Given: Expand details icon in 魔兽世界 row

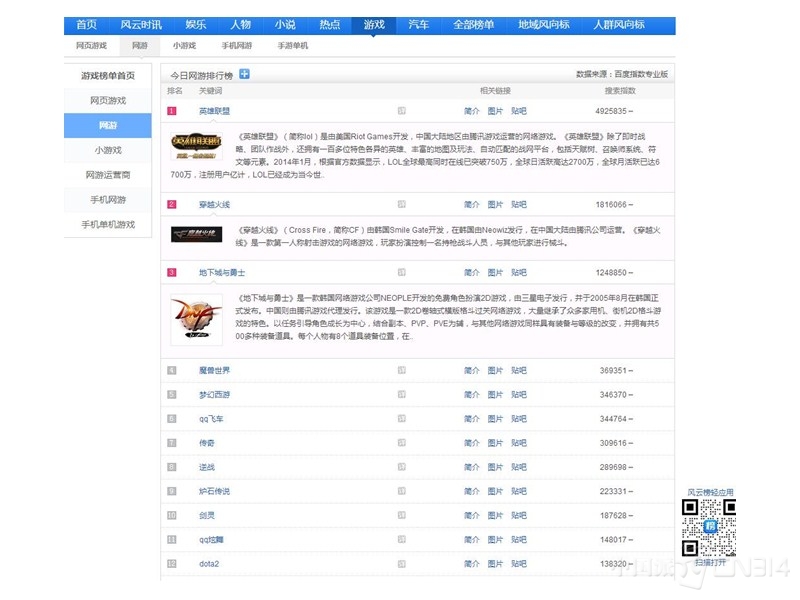Looking at the screenshot, I should [402, 370].
